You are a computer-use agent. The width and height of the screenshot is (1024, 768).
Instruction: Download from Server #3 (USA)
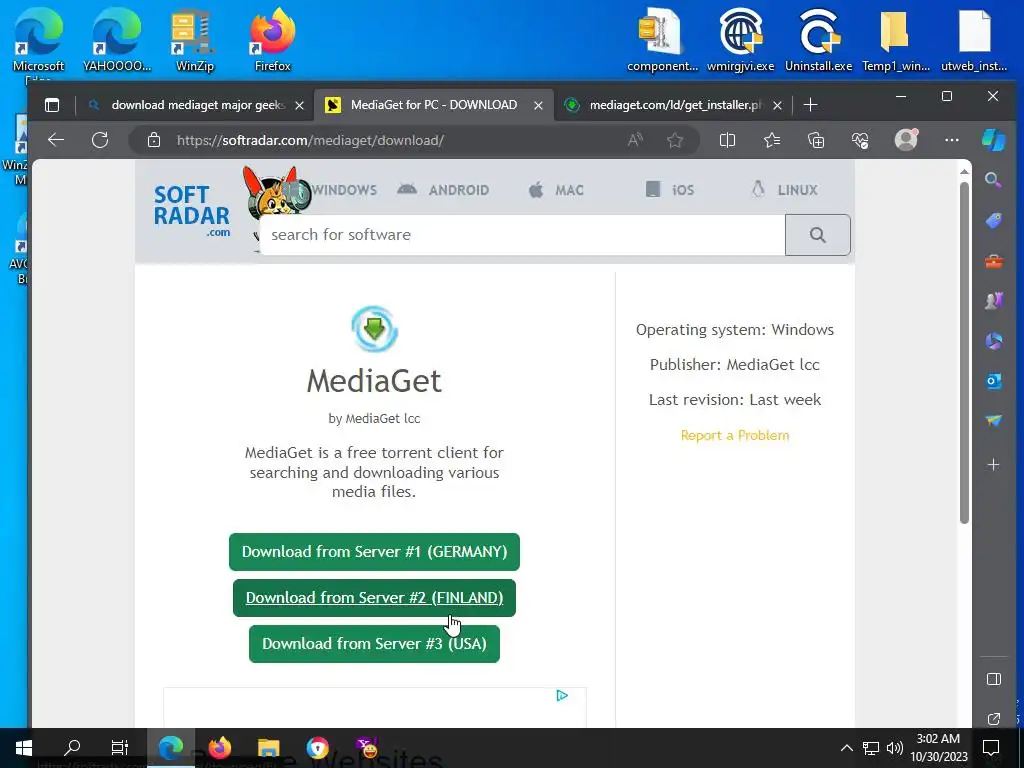click(x=374, y=644)
